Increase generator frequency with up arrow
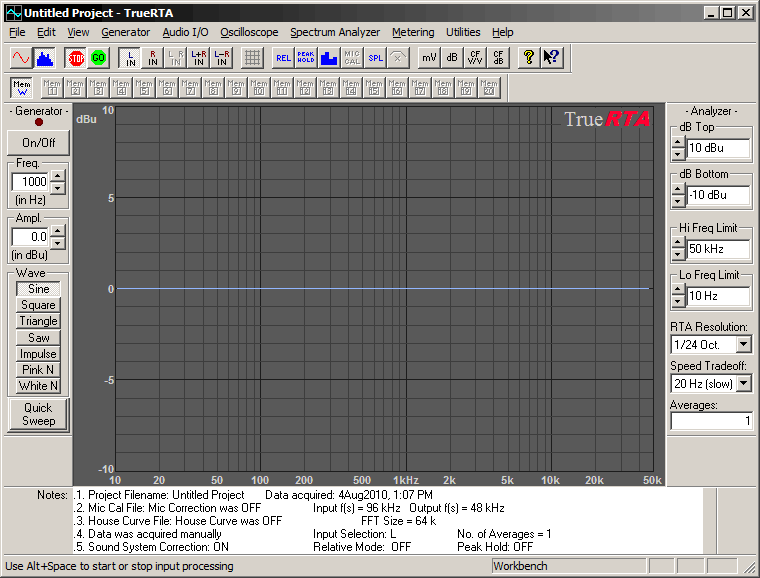This screenshot has width=760, height=578. click(57, 176)
